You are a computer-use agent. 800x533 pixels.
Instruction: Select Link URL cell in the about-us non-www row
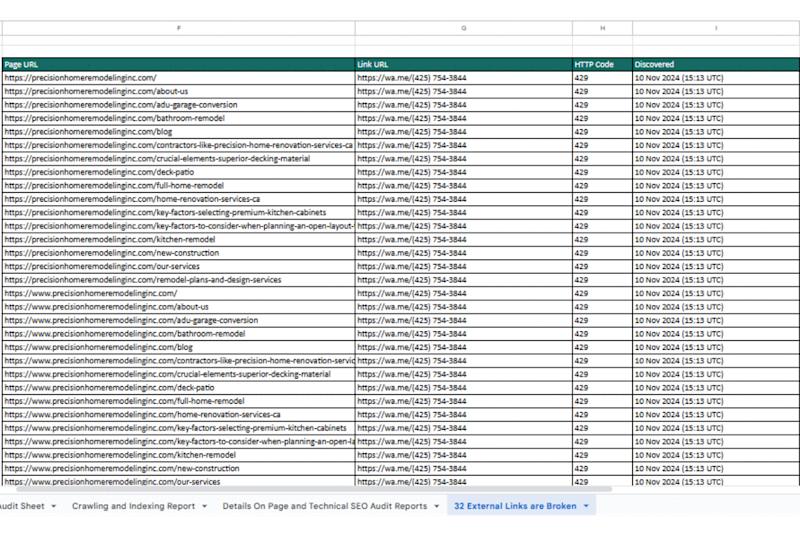(464, 91)
